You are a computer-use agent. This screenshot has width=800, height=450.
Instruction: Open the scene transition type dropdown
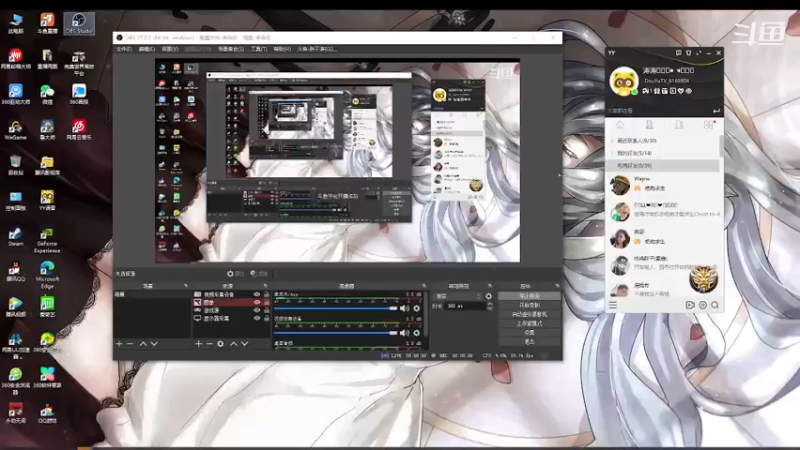tap(457, 296)
